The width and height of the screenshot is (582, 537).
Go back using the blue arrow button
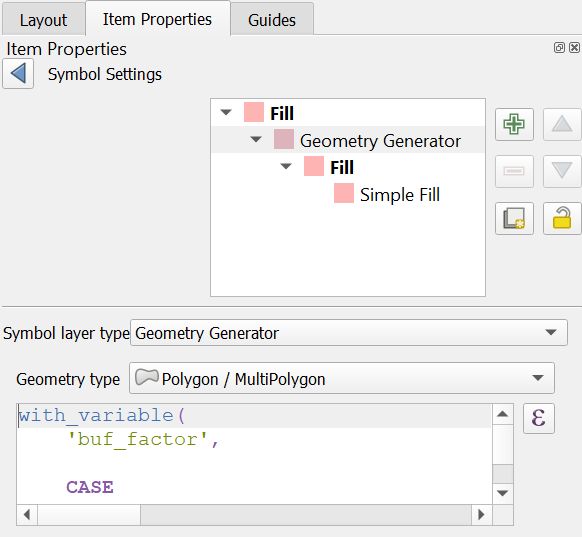point(18,73)
